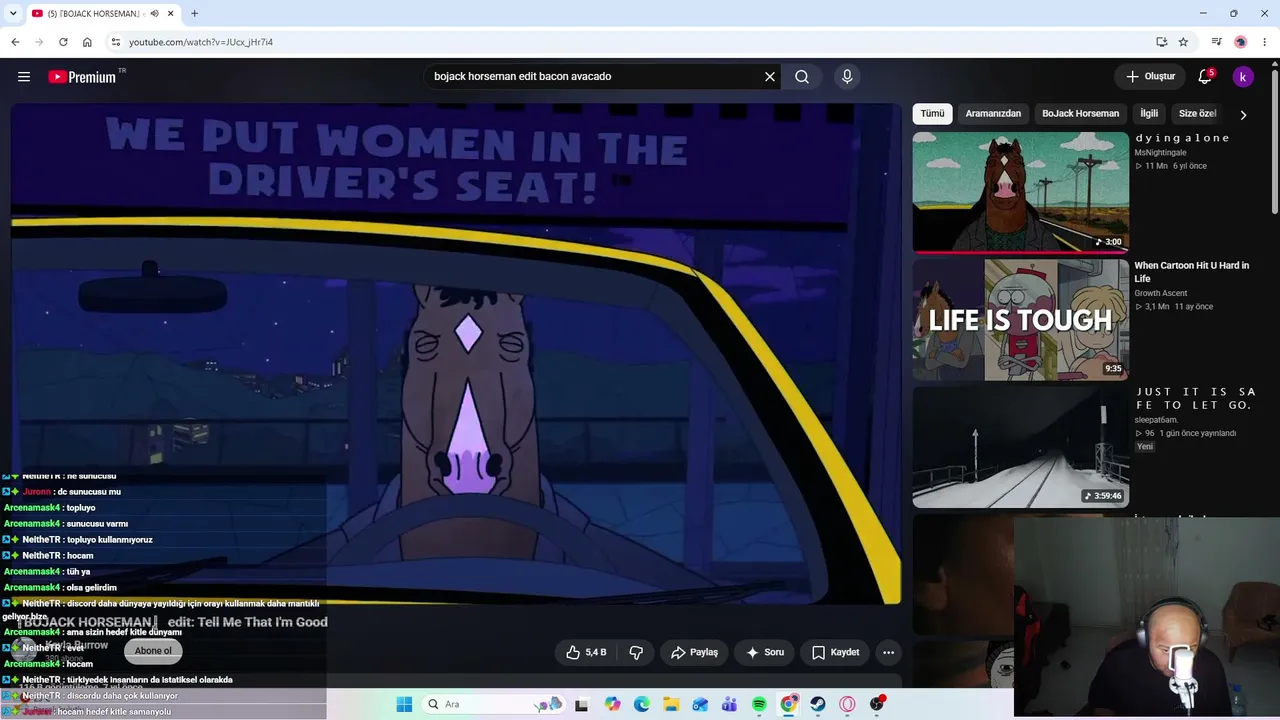This screenshot has width=1280, height=720.
Task: Click the Windows taskbar search box 'Ara'
Action: 492,704
